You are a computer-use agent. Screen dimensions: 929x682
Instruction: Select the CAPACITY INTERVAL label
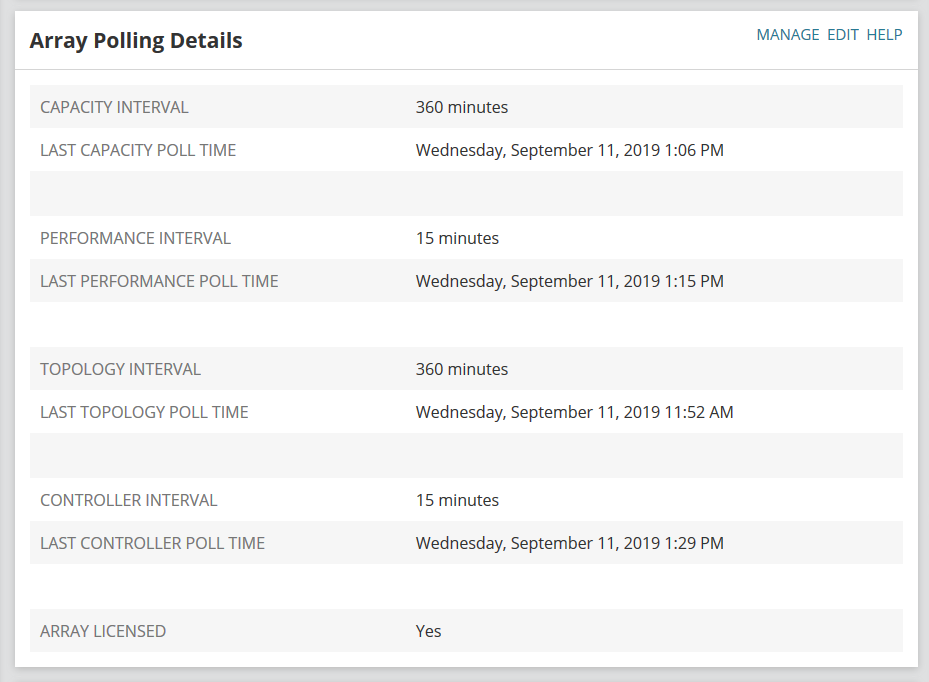tap(114, 107)
